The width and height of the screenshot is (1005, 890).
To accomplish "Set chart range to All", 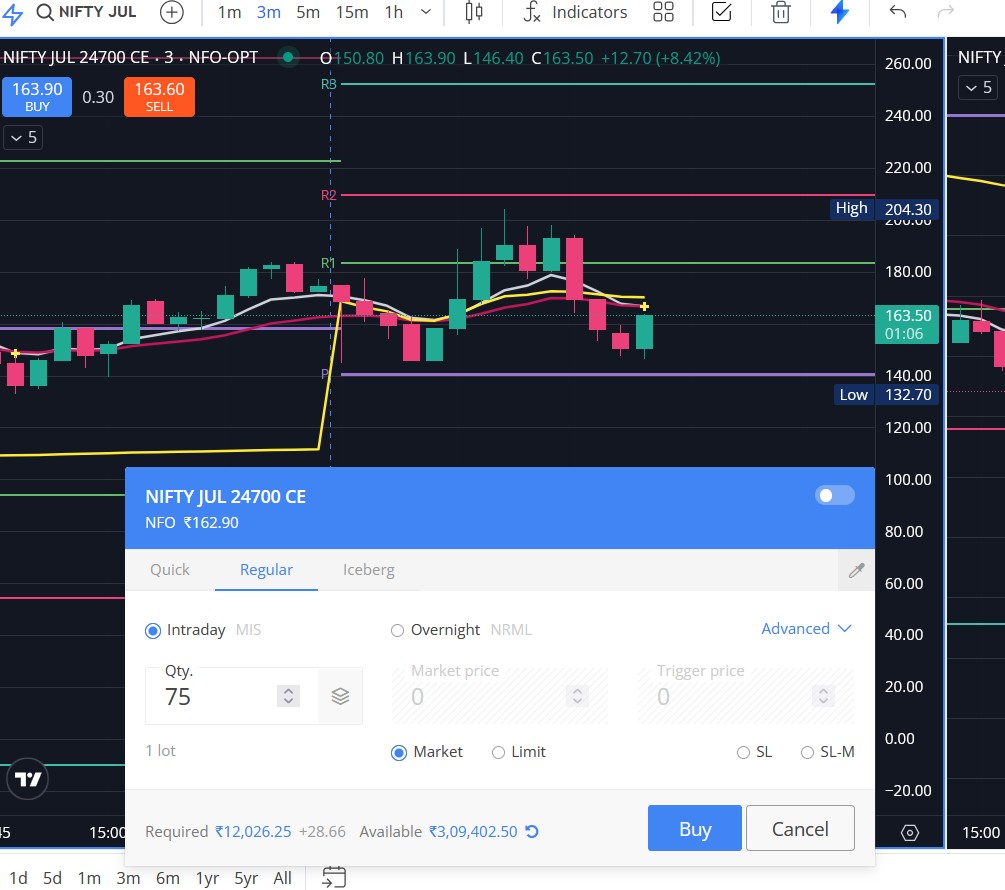I will [x=282, y=878].
